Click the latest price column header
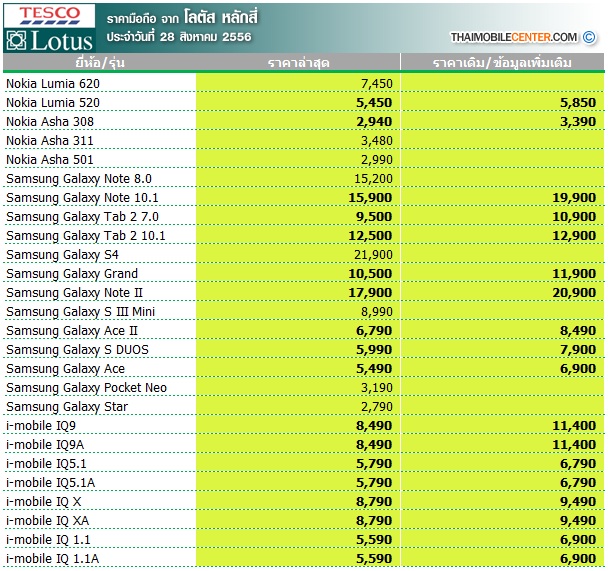Image resolution: width=608 pixels, height=571 pixels. pos(298,62)
